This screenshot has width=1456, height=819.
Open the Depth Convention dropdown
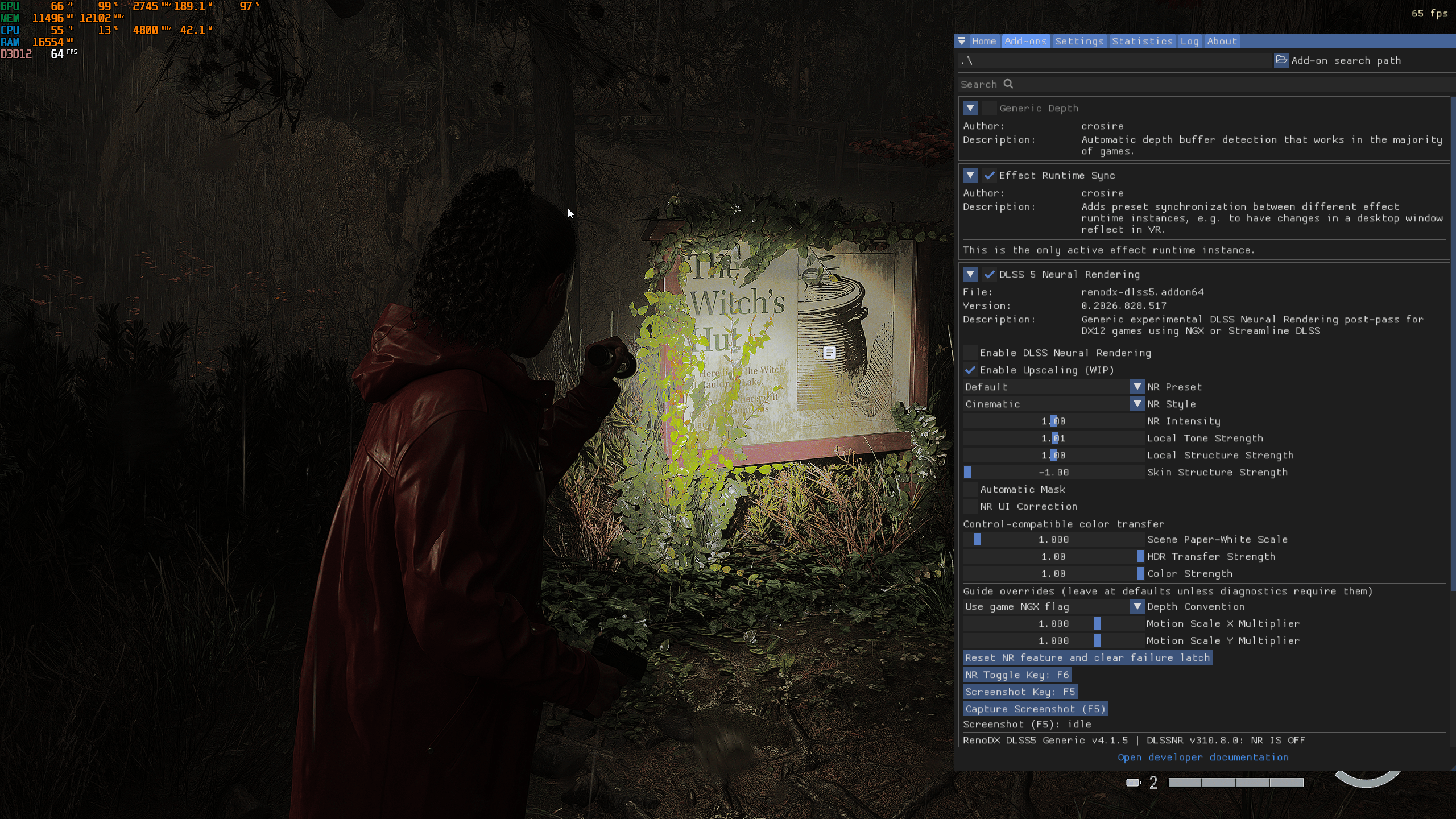click(x=1053, y=606)
